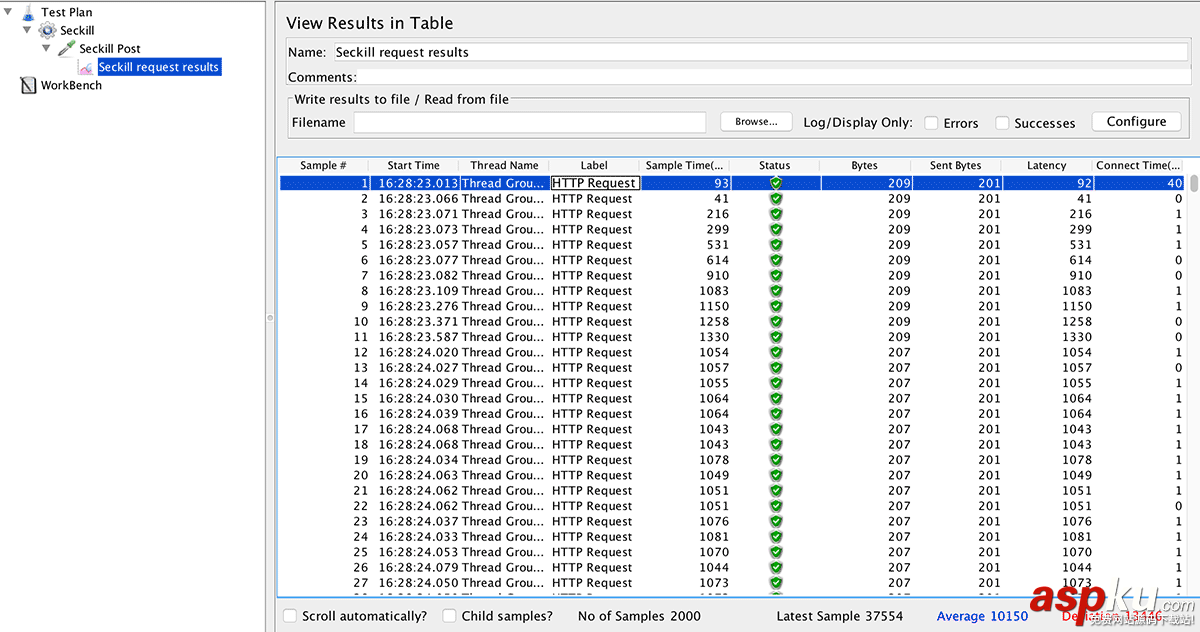
Task: Click the Comments input field
Action: click(x=774, y=77)
